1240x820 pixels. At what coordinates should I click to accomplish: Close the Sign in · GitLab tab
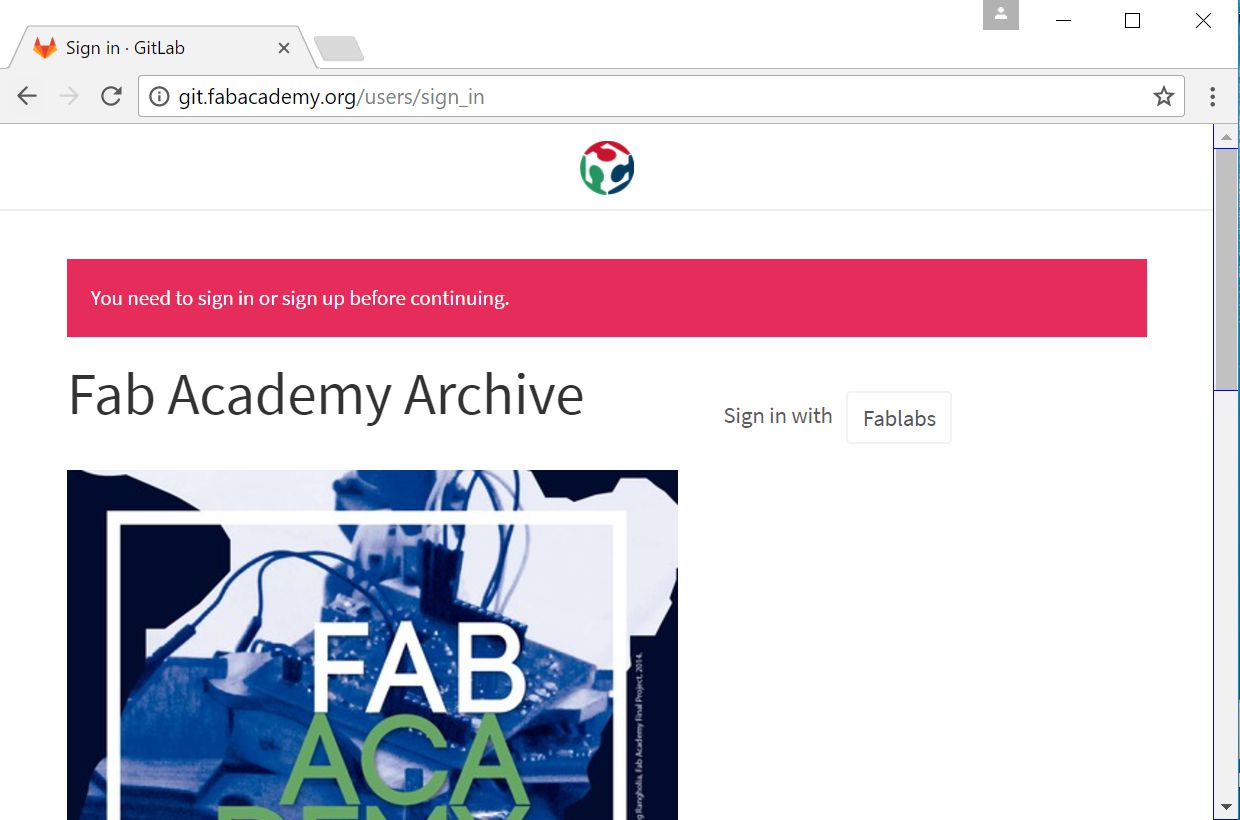284,48
